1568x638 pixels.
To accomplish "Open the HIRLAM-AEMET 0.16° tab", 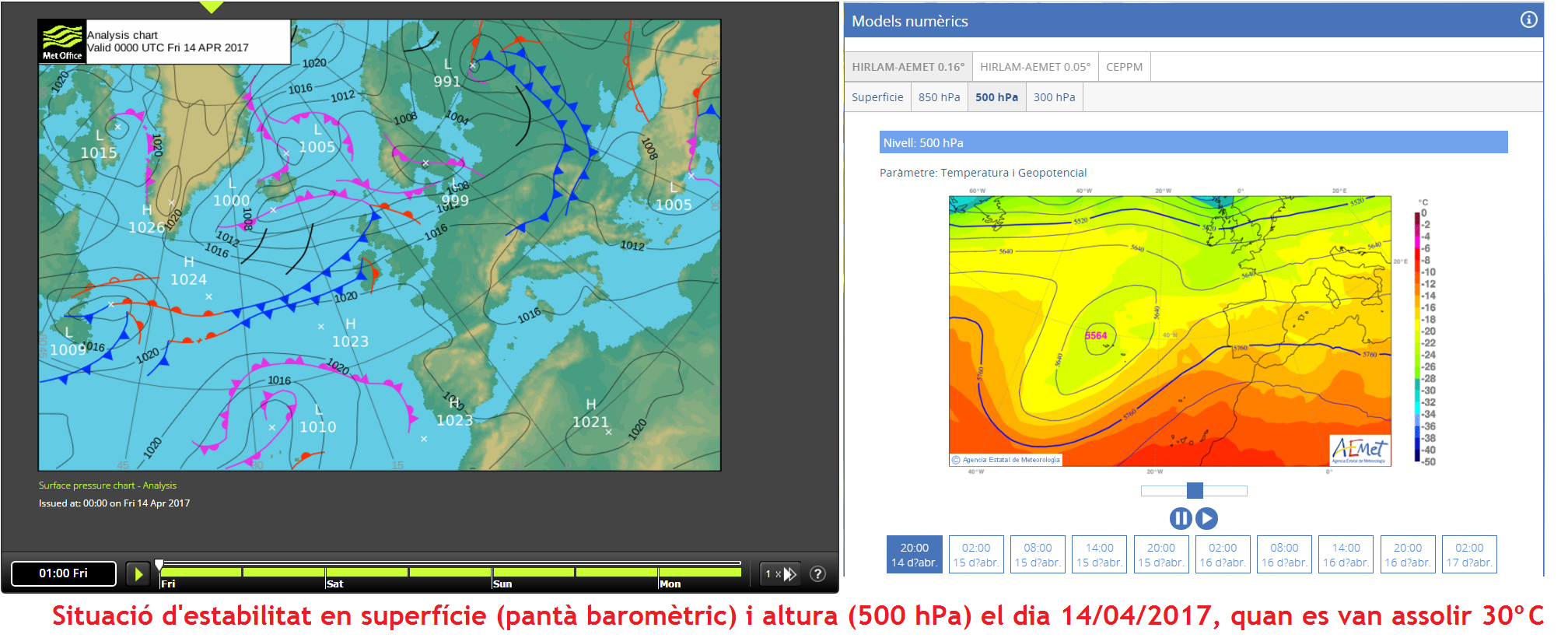I will tap(908, 67).
